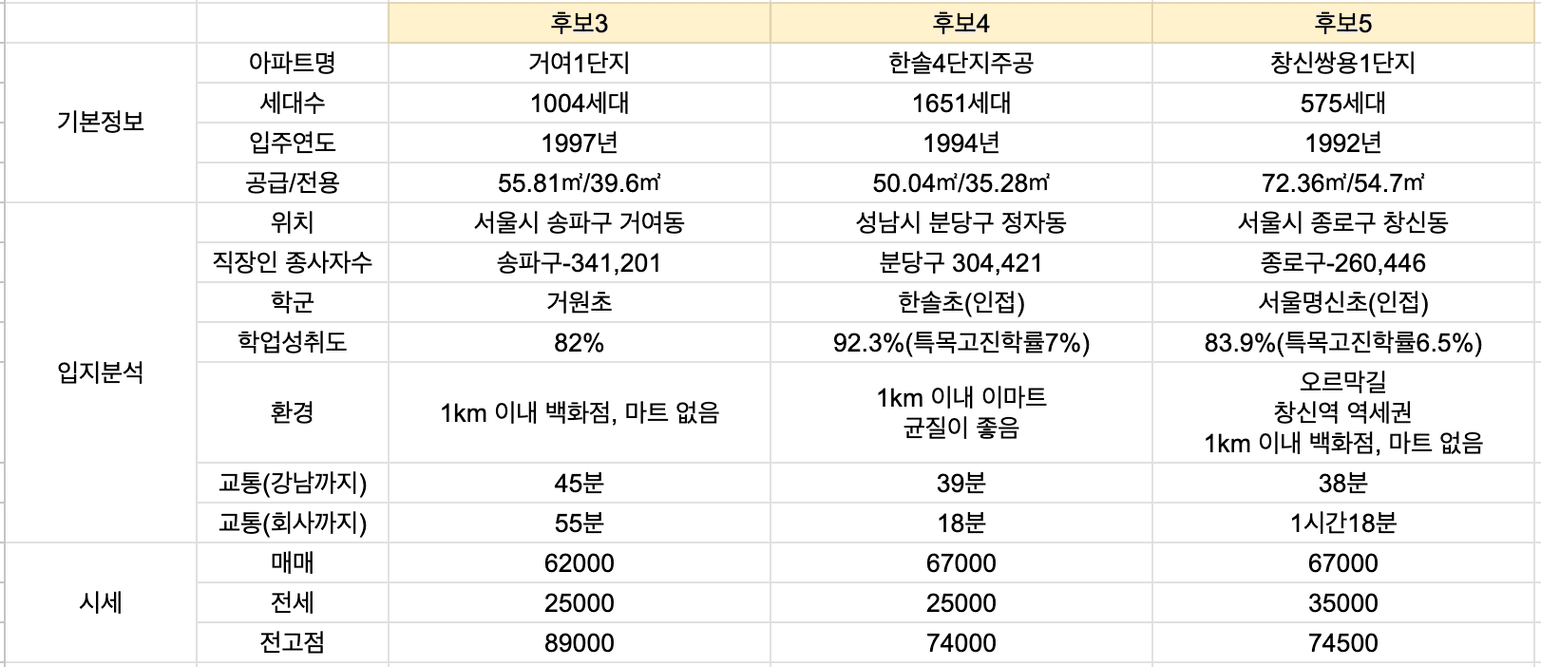Click the 1651세대 household count cell

click(x=961, y=103)
